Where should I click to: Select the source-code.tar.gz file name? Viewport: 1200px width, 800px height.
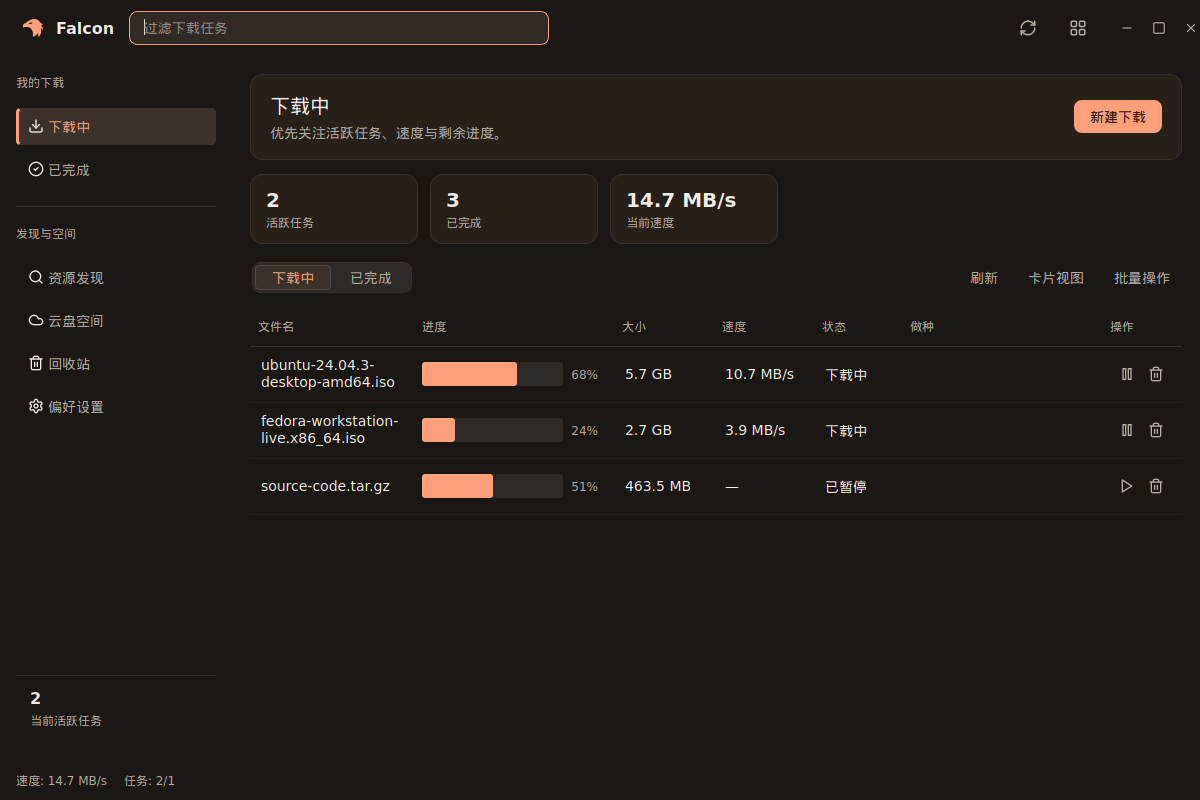pos(326,486)
